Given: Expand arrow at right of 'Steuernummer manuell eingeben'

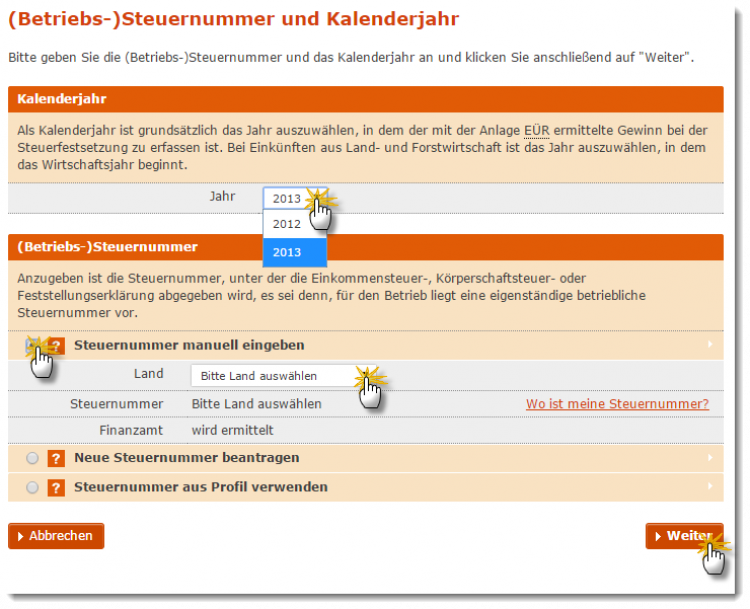Looking at the screenshot, I should (711, 345).
